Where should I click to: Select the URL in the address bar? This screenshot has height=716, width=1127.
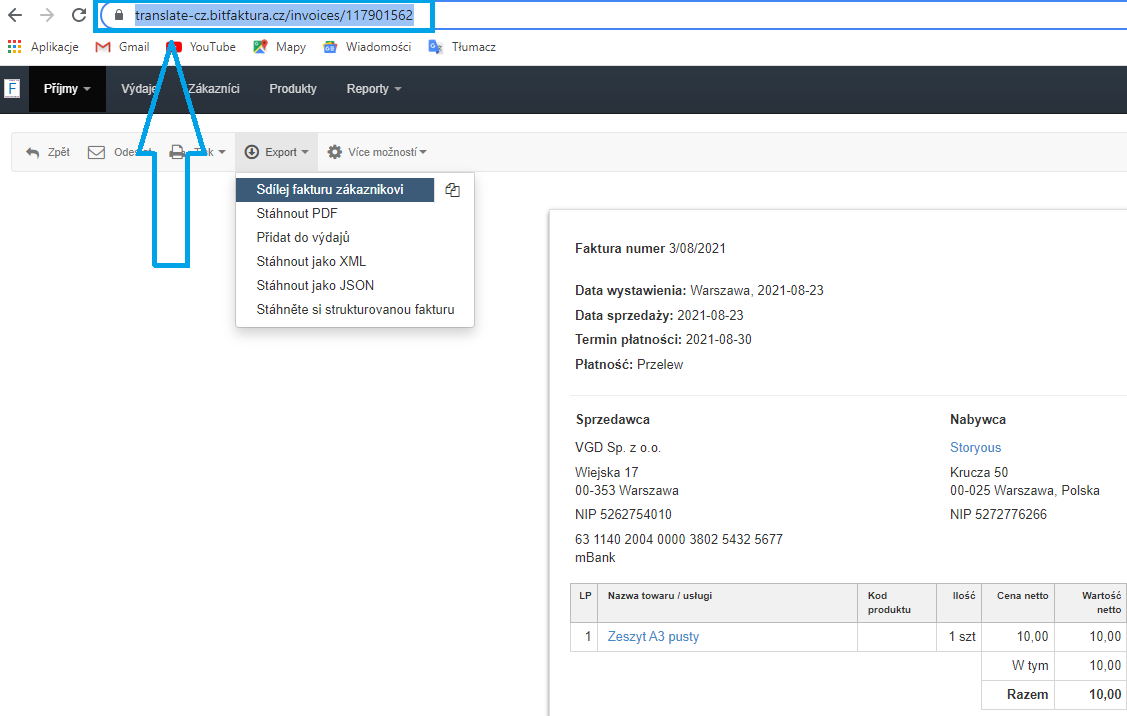point(274,15)
